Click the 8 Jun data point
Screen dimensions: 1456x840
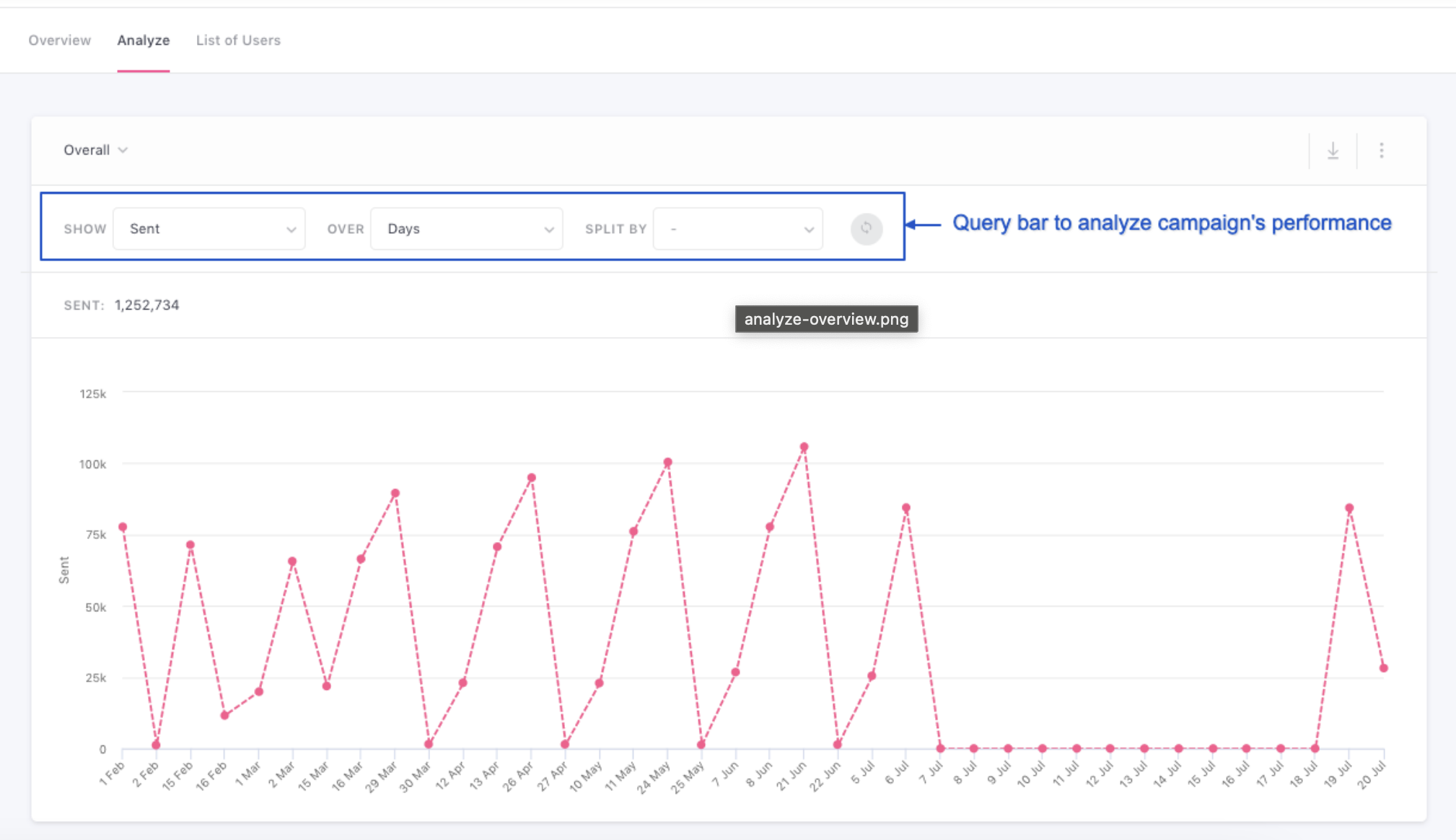(x=770, y=527)
